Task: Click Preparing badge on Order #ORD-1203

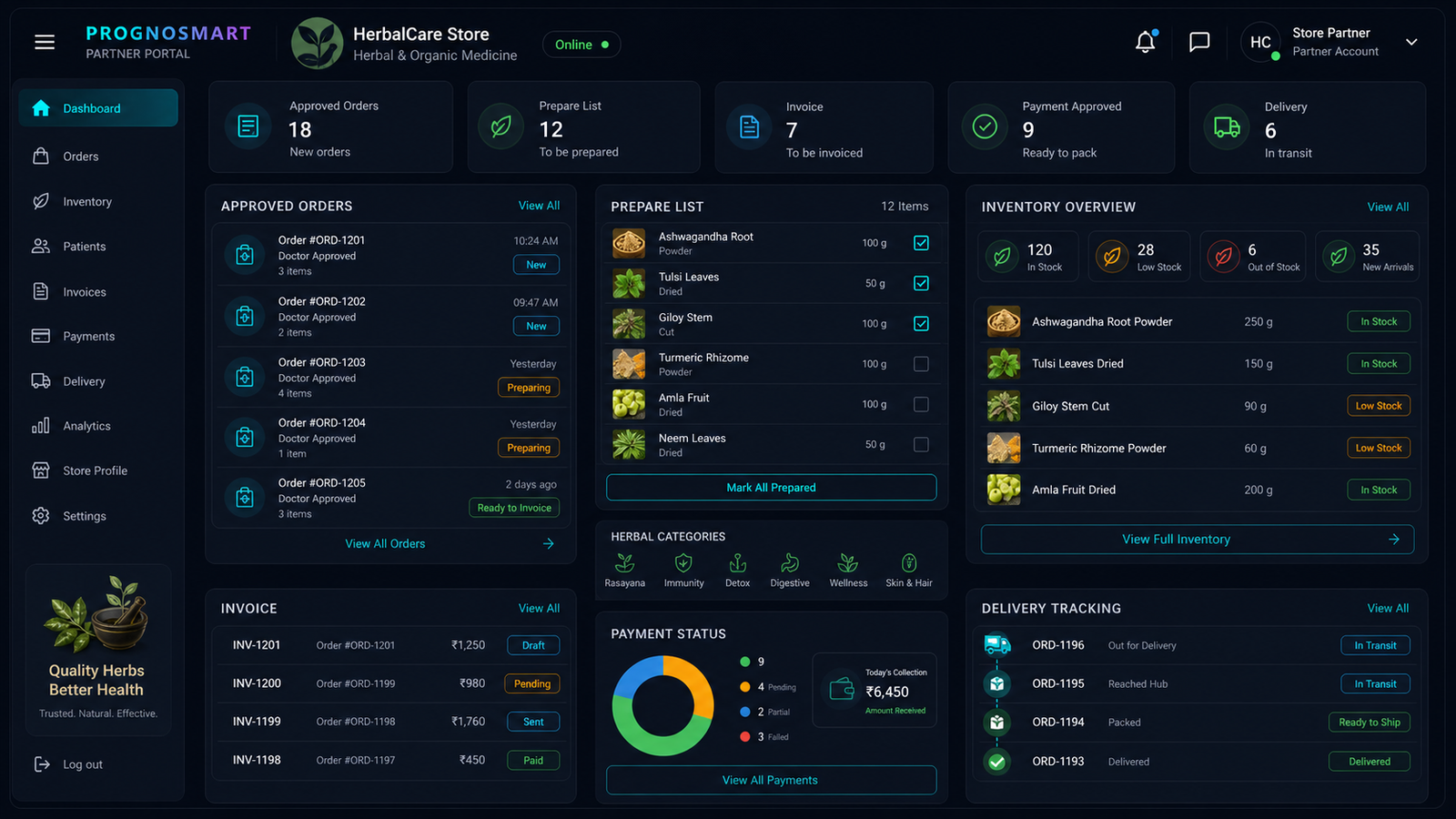Action: tap(529, 388)
